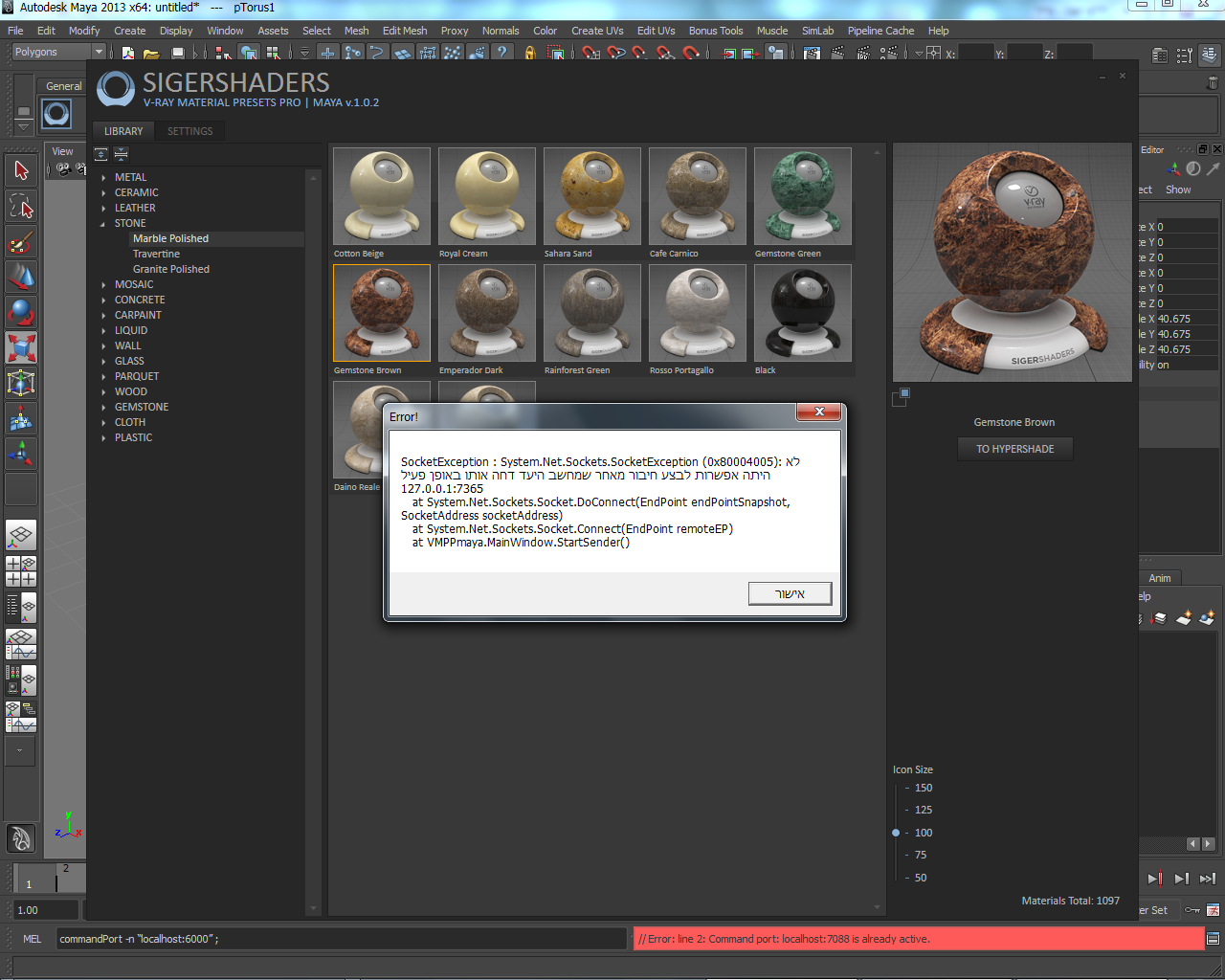Click the X coordinate input field
Image resolution: width=1225 pixels, height=980 pixels.
[x=975, y=54]
